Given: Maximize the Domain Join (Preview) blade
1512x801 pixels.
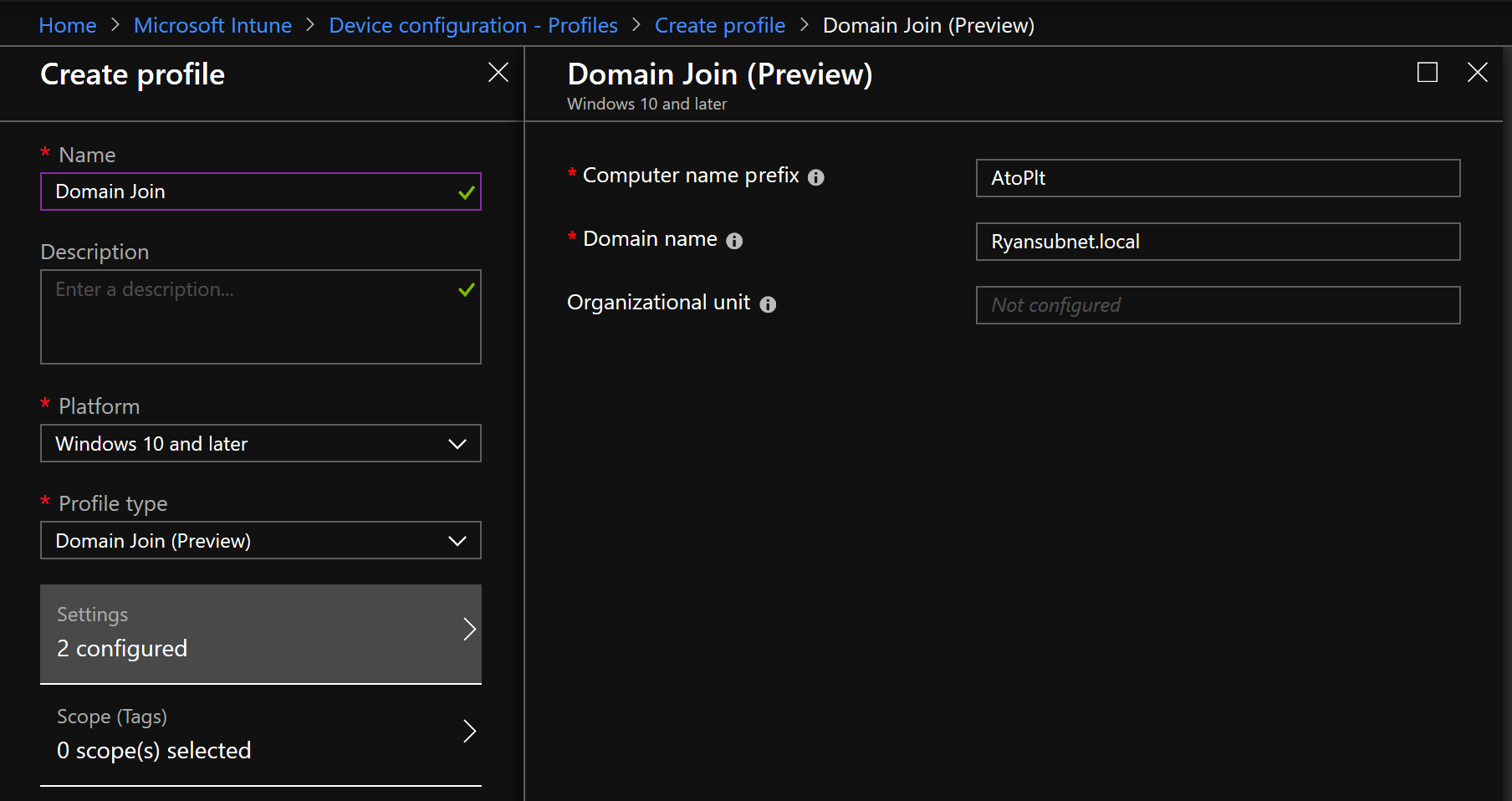Looking at the screenshot, I should click(1428, 73).
